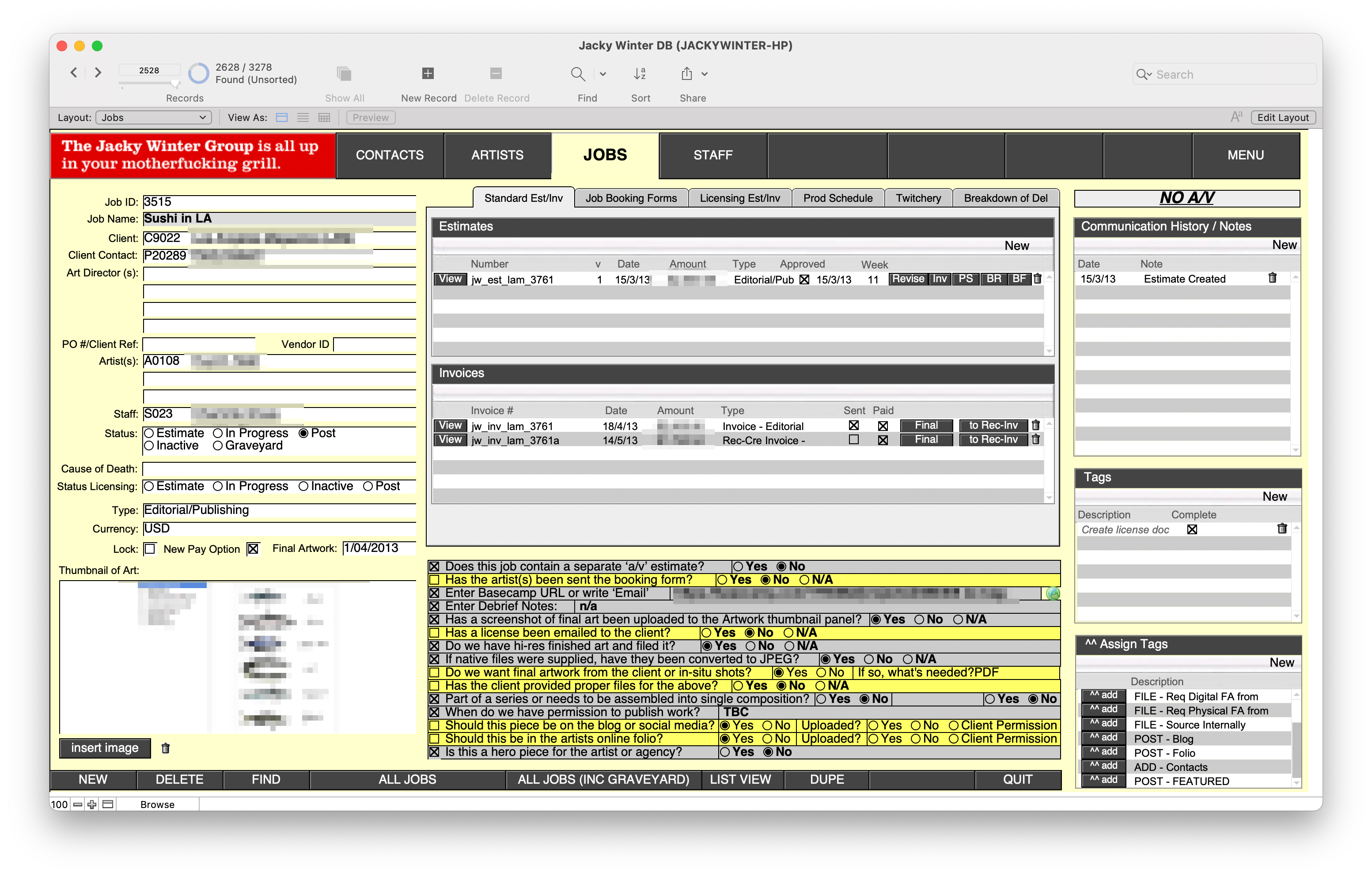
Task: Expand the Find options dropdown arrow
Action: [603, 74]
